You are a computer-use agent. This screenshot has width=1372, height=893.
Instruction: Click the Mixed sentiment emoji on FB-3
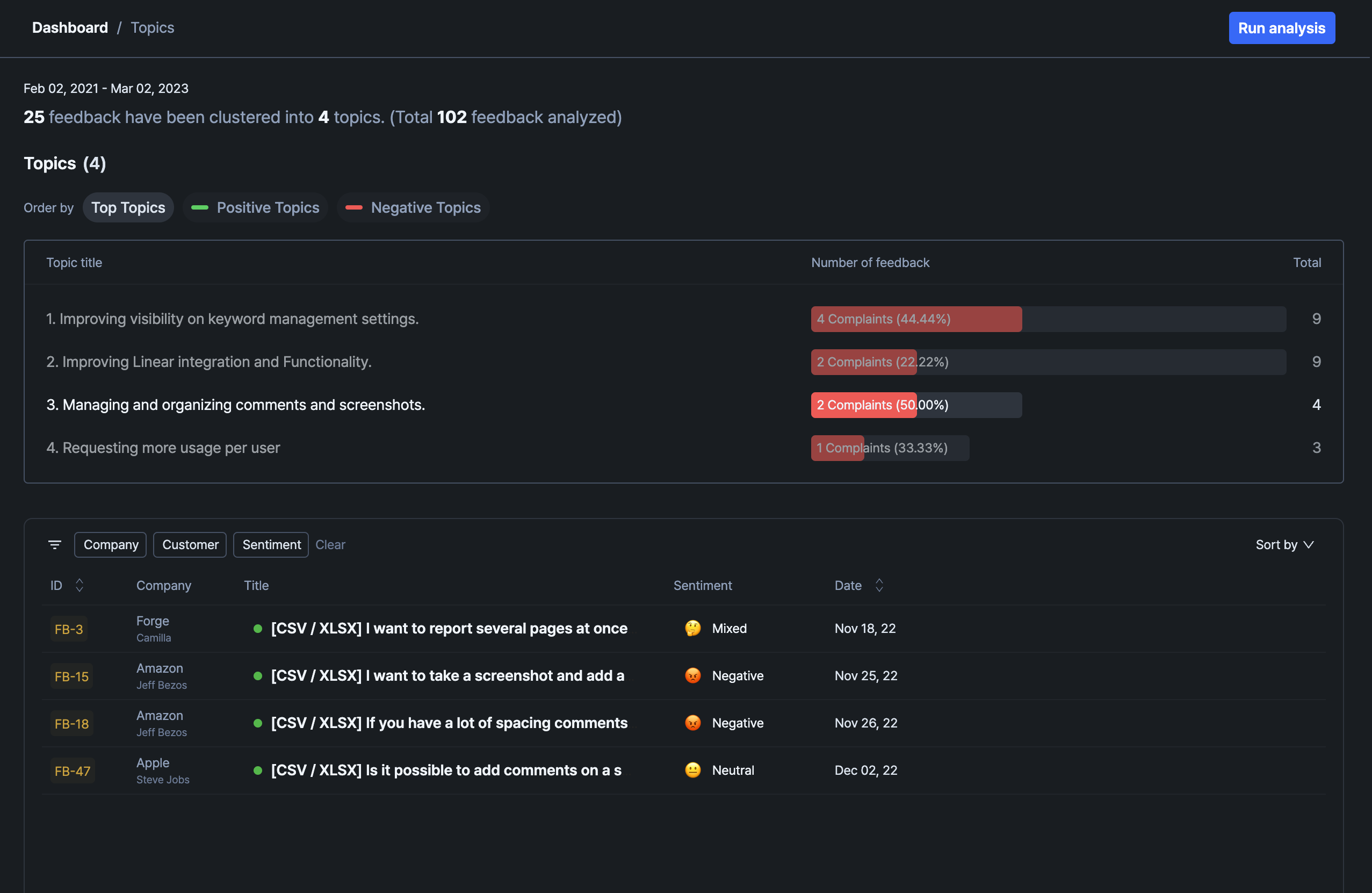(x=692, y=629)
